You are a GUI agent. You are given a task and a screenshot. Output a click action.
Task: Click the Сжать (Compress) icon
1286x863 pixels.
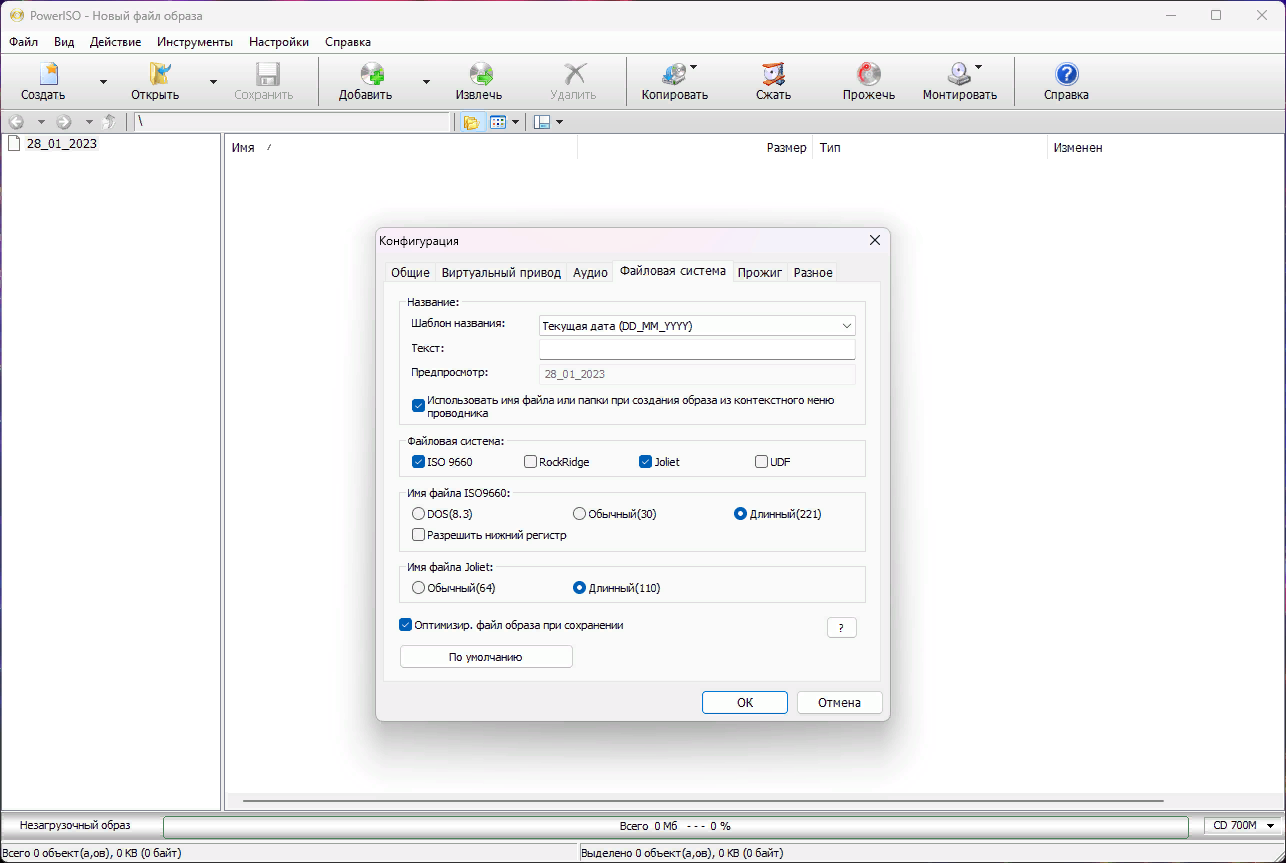770,80
